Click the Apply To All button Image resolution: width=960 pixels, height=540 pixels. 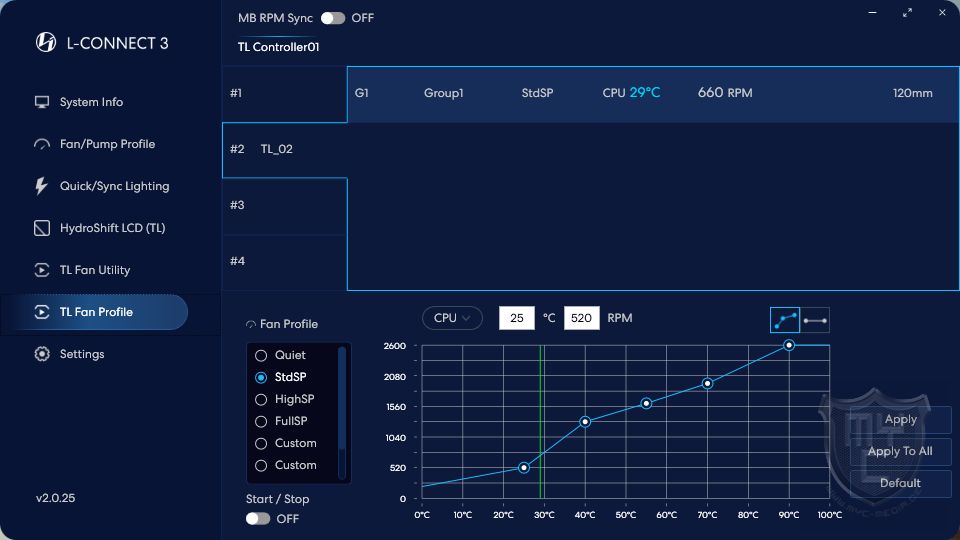click(x=901, y=451)
